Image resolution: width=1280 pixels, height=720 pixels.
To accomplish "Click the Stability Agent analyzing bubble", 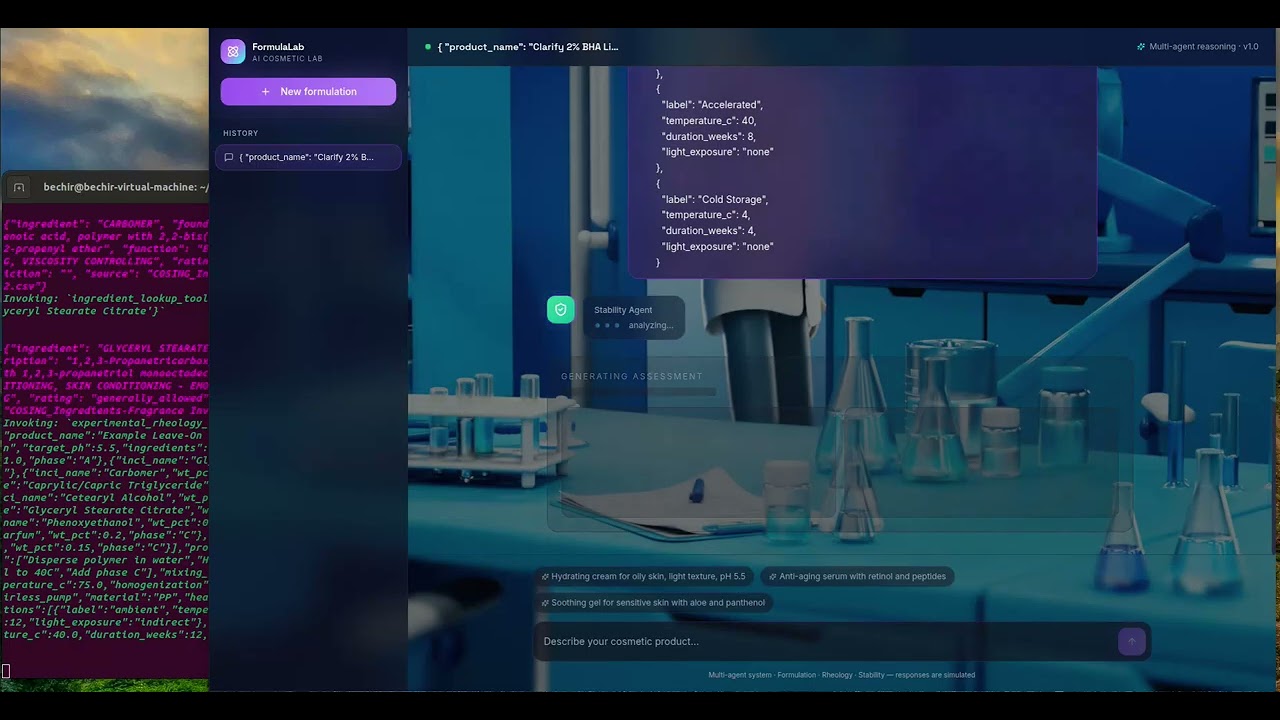I will (634, 318).
